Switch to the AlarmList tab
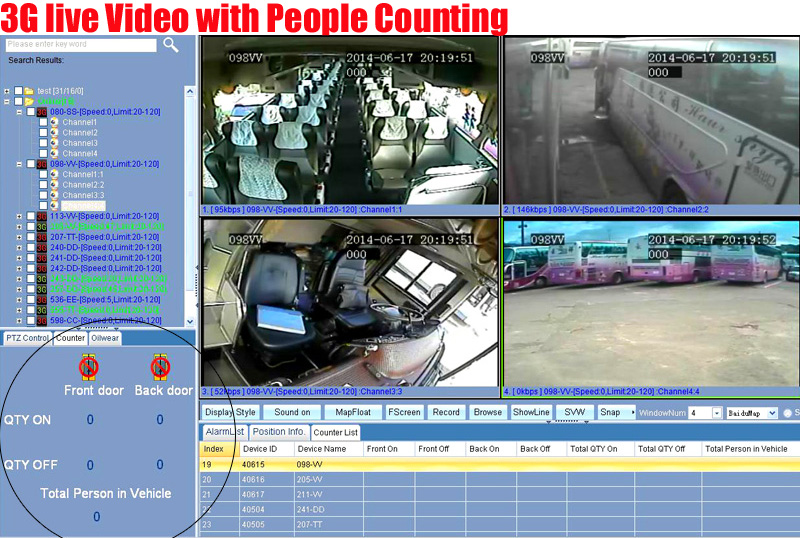The image size is (800, 538). tap(225, 432)
